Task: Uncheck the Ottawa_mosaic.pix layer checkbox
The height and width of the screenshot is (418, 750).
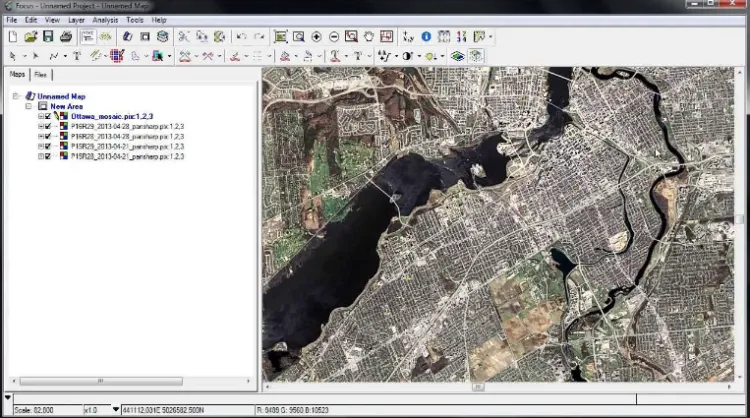Action: click(48, 116)
